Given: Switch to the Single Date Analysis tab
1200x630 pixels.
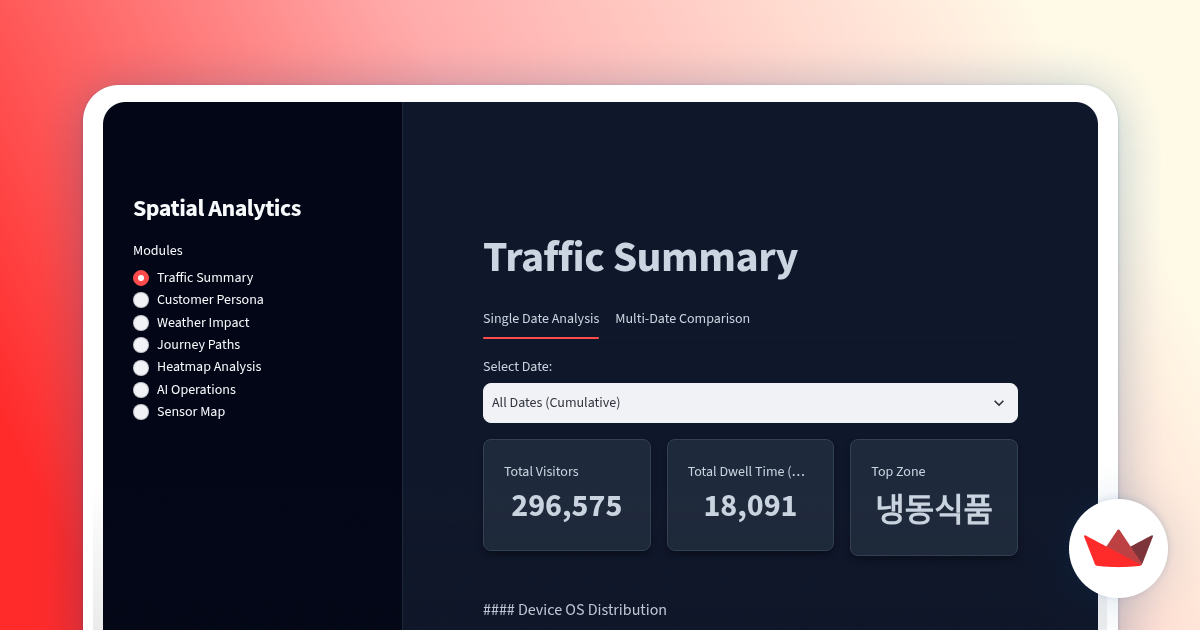Looking at the screenshot, I should coord(541,319).
